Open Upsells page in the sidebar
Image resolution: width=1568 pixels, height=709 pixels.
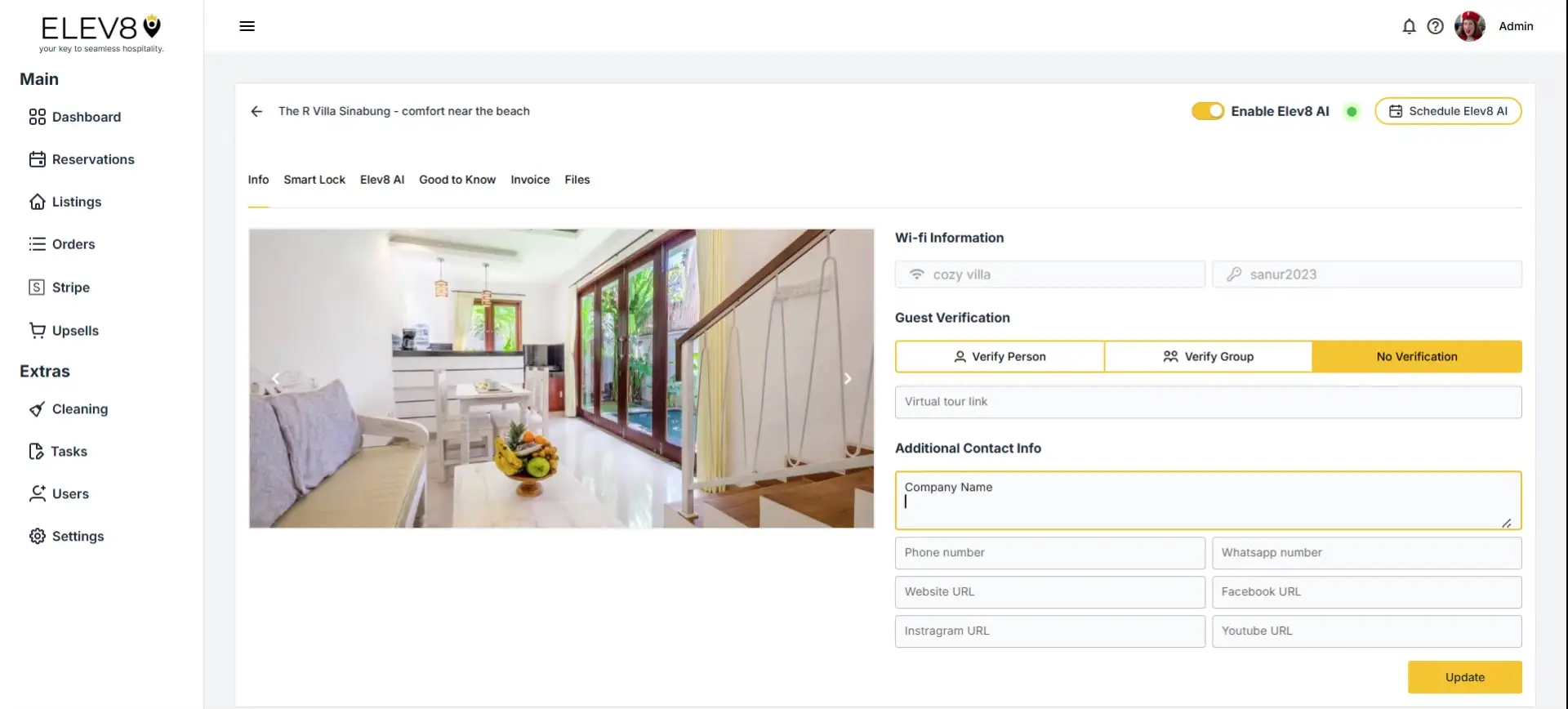coord(75,330)
